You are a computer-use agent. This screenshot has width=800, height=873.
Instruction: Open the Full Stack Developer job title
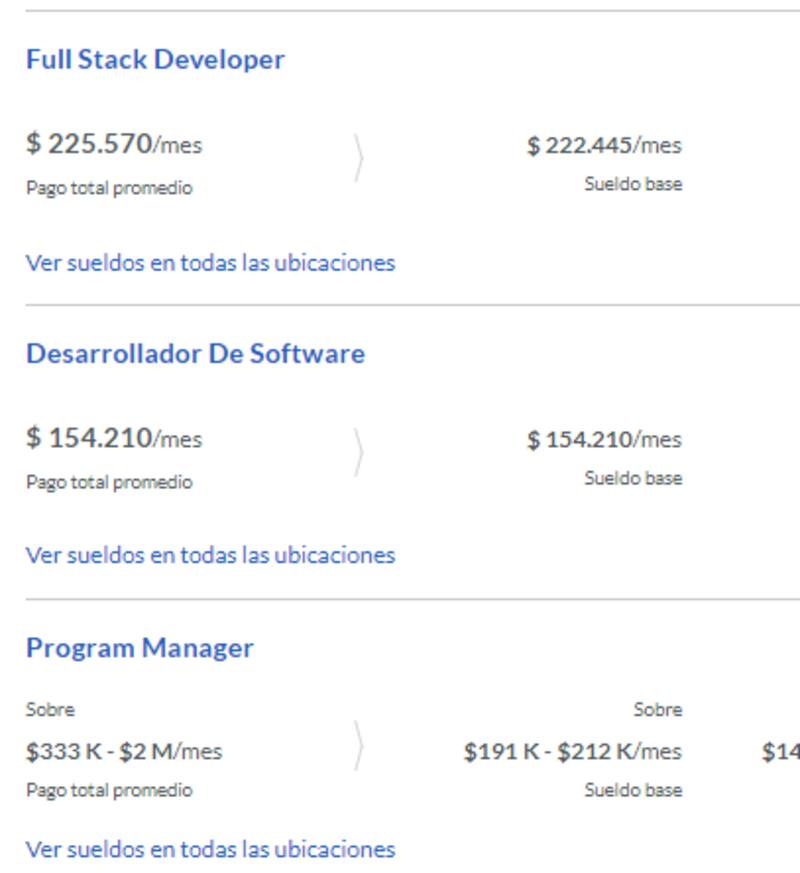(155, 59)
